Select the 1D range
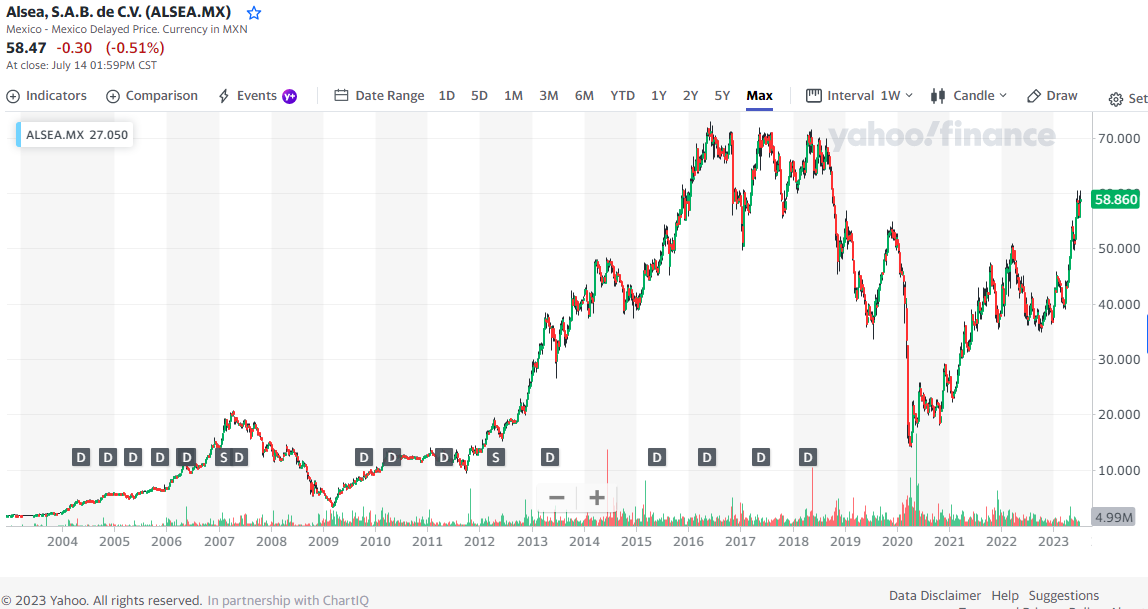The height and width of the screenshot is (609, 1148). [x=447, y=96]
